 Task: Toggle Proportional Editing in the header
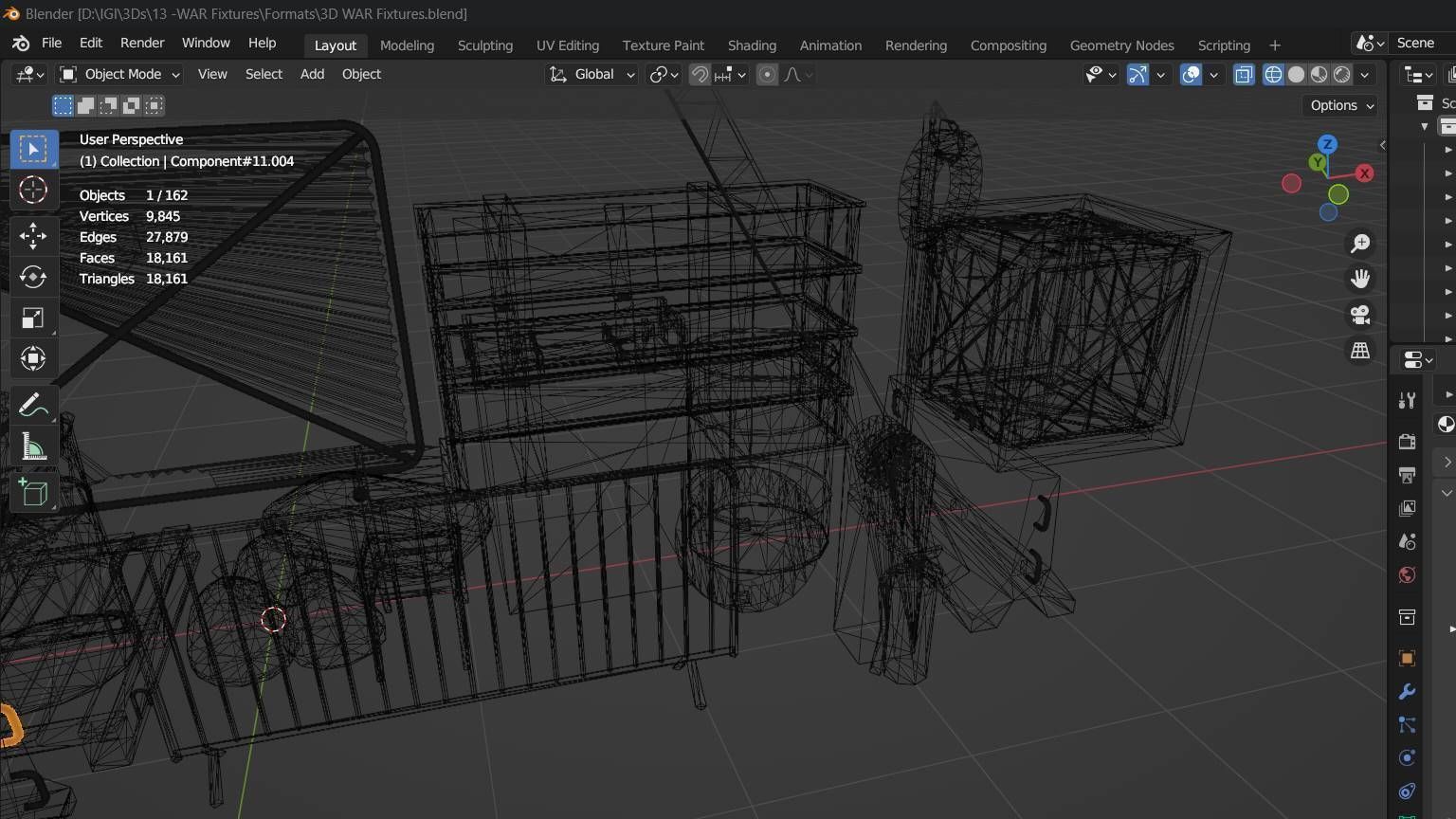click(768, 74)
